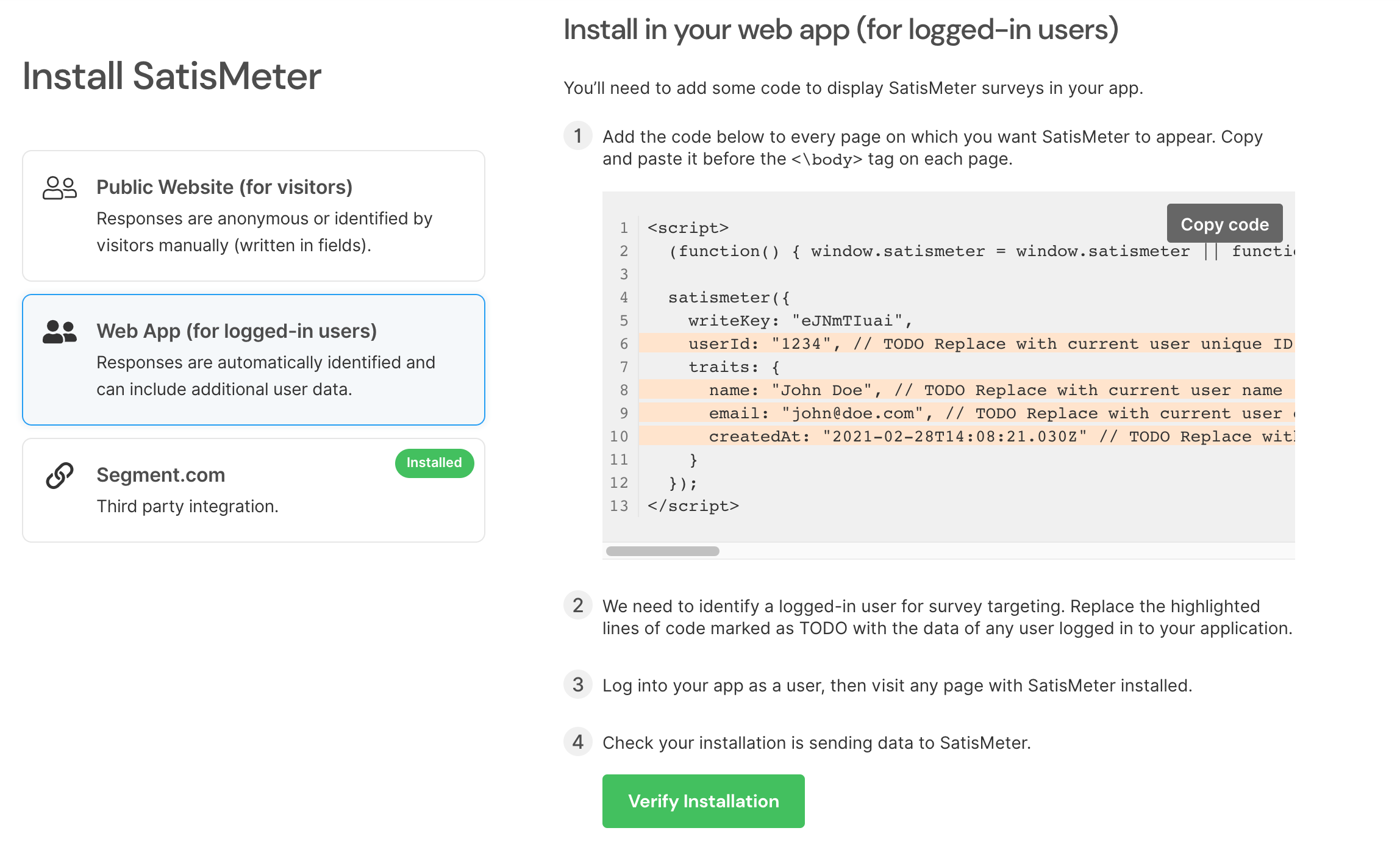
Task: Click the Verify Installation button
Action: [704, 801]
